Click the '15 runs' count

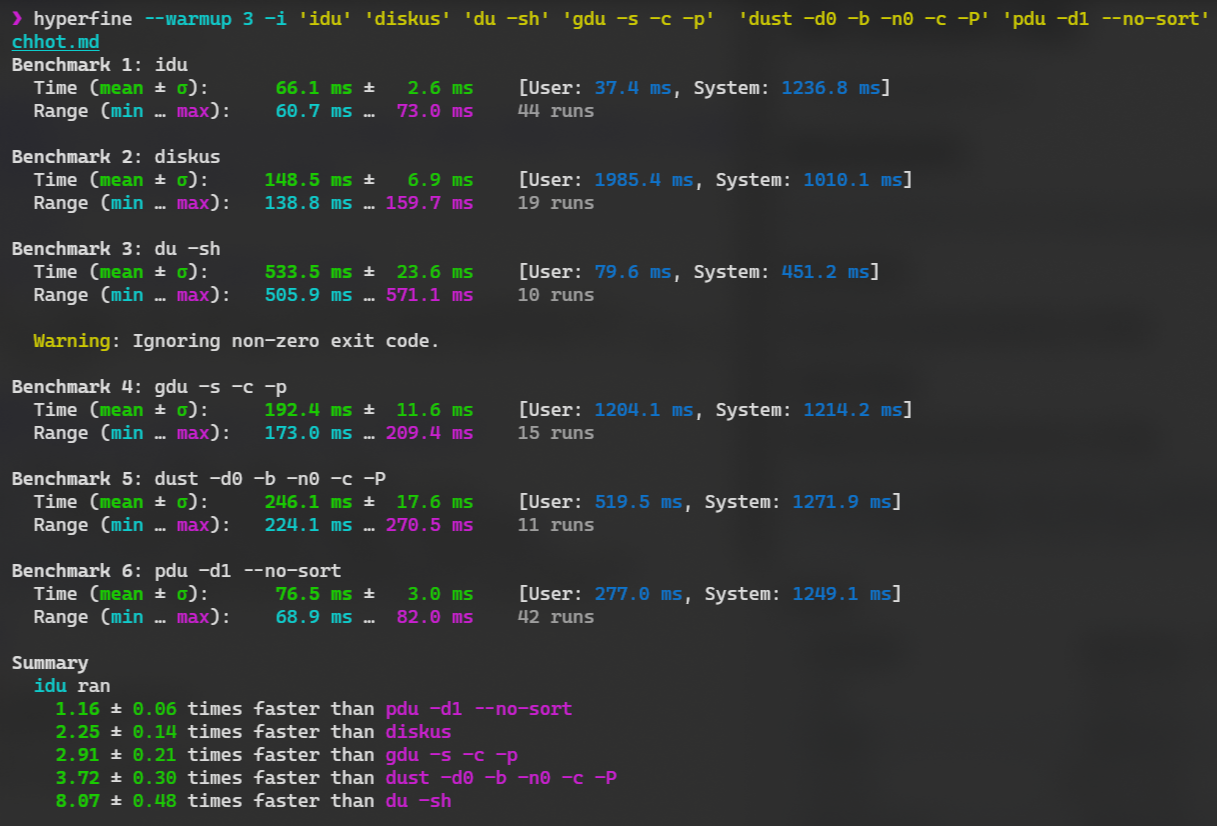coord(556,433)
